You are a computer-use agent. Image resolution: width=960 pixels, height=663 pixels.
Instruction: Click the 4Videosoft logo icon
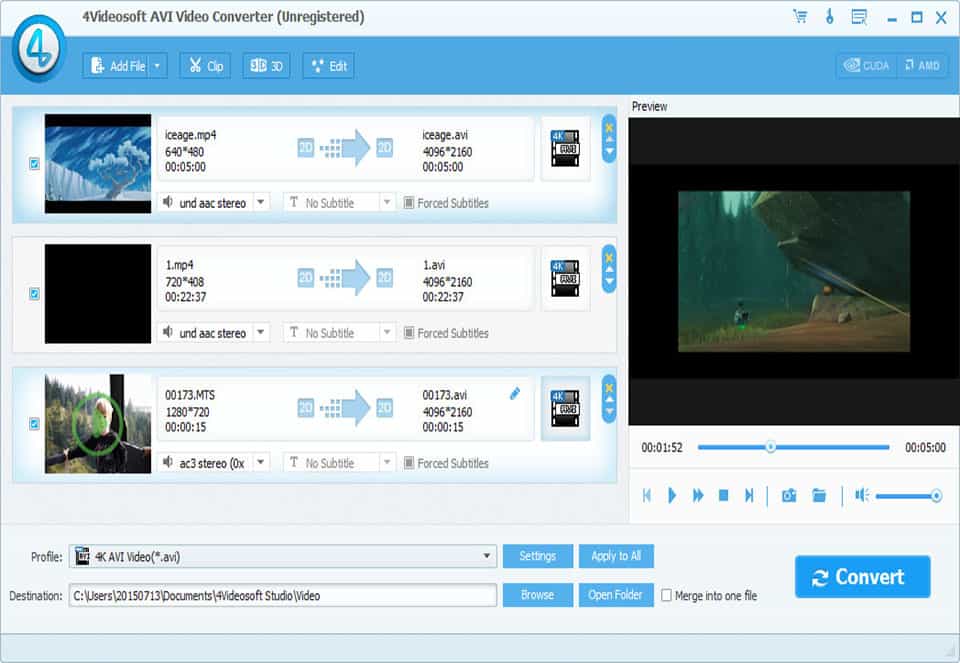pyautogui.click(x=39, y=48)
